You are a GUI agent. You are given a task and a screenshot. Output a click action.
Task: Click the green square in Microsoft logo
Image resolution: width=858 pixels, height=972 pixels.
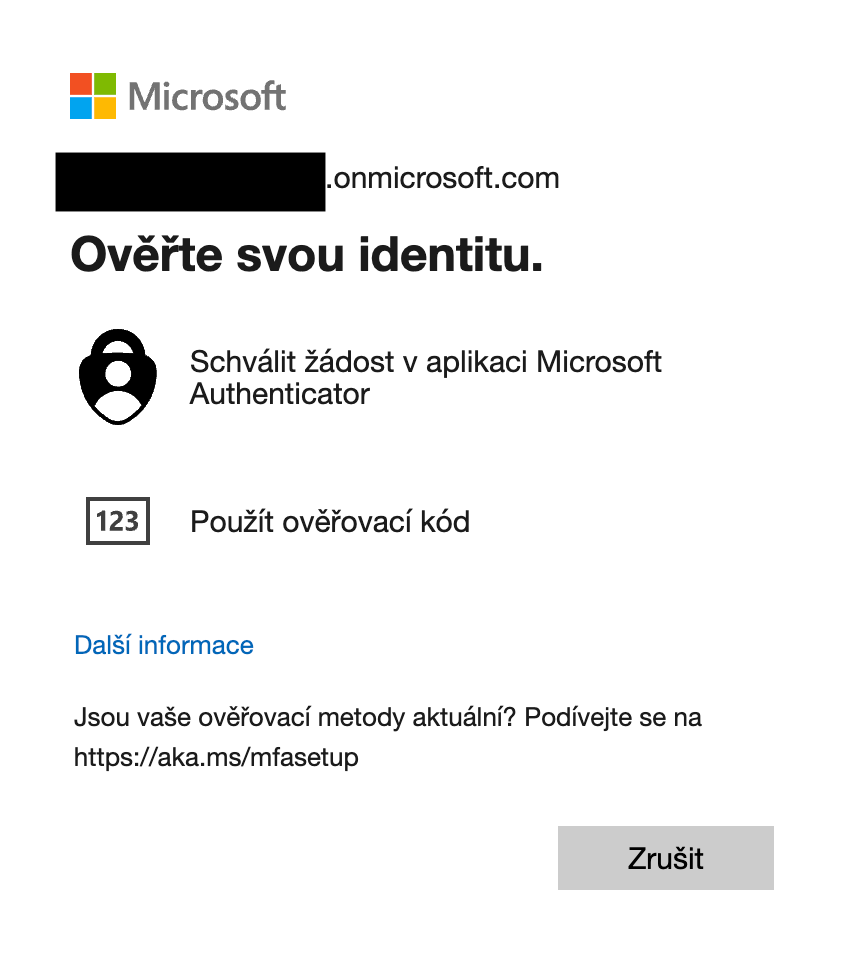(107, 83)
